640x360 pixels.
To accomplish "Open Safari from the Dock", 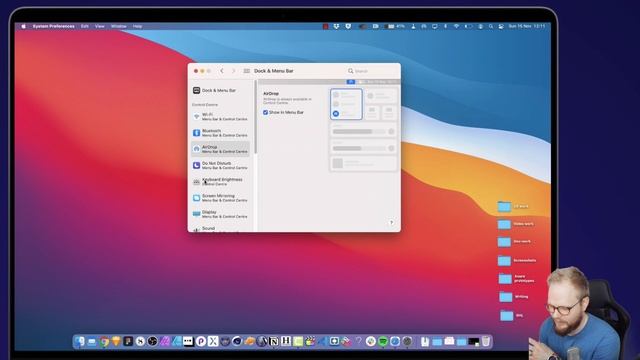I will [x=395, y=341].
